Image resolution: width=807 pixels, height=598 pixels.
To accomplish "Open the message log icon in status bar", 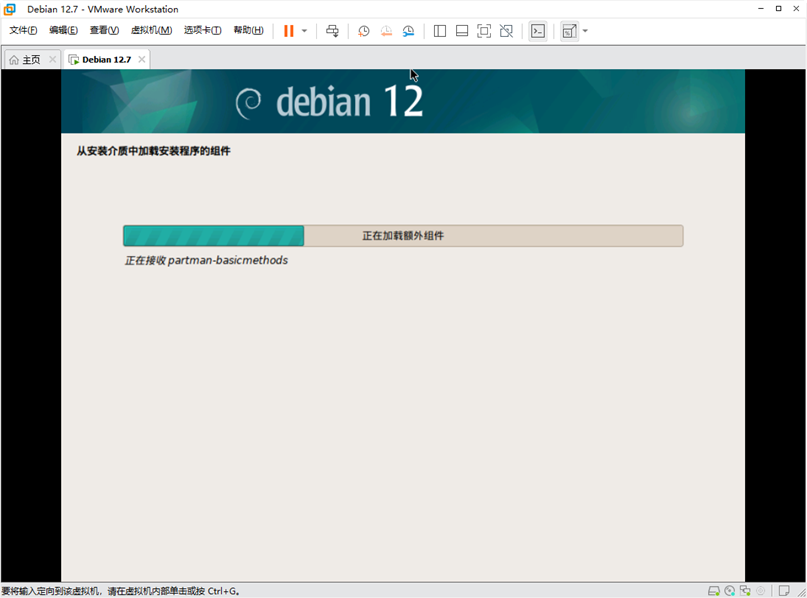I will point(784,591).
